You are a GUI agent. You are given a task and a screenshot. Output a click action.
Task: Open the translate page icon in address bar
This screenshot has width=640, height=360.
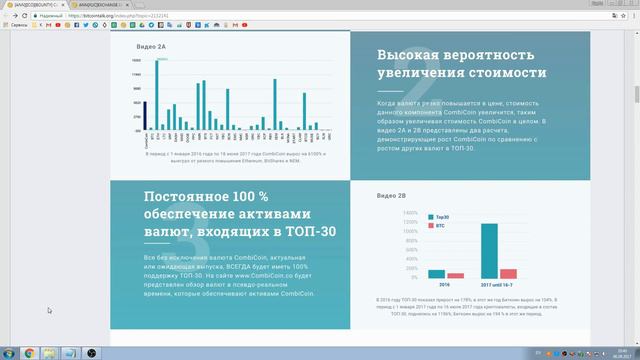tap(615, 16)
